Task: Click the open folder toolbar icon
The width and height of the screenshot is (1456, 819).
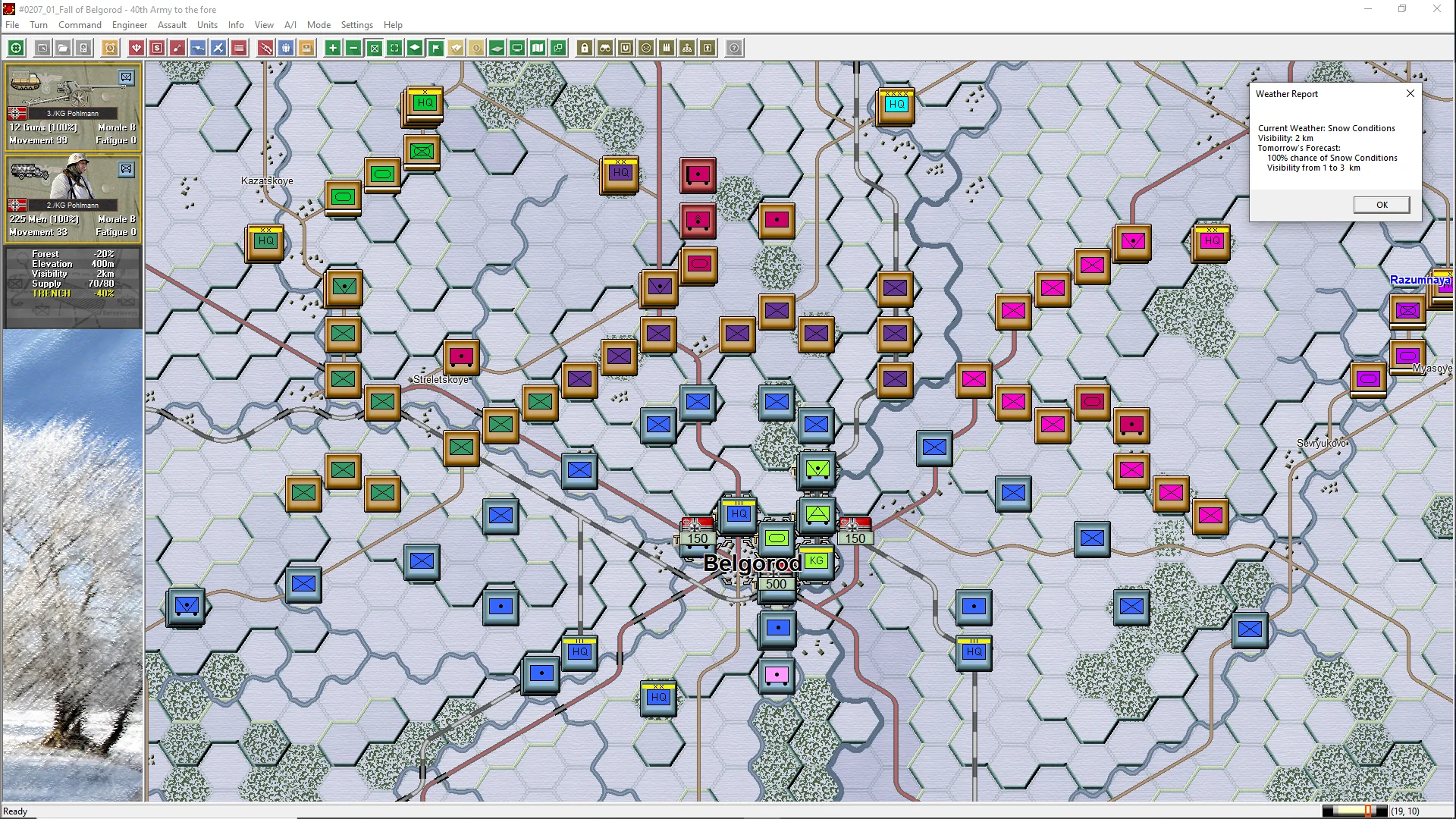Action: (63, 49)
